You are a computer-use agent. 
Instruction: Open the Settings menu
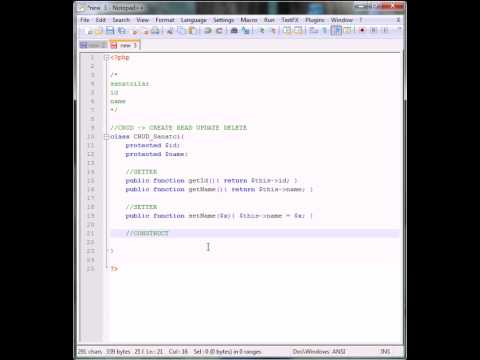pyautogui.click(x=224, y=20)
